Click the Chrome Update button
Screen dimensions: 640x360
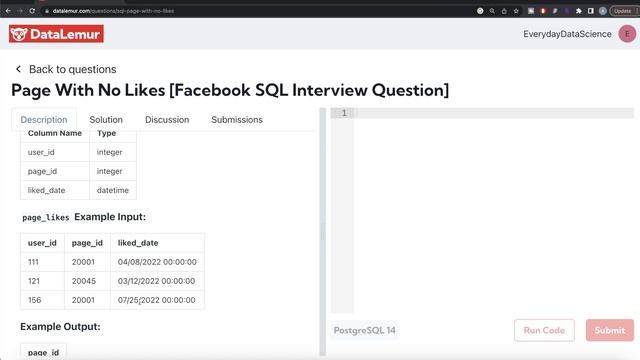(624, 11)
